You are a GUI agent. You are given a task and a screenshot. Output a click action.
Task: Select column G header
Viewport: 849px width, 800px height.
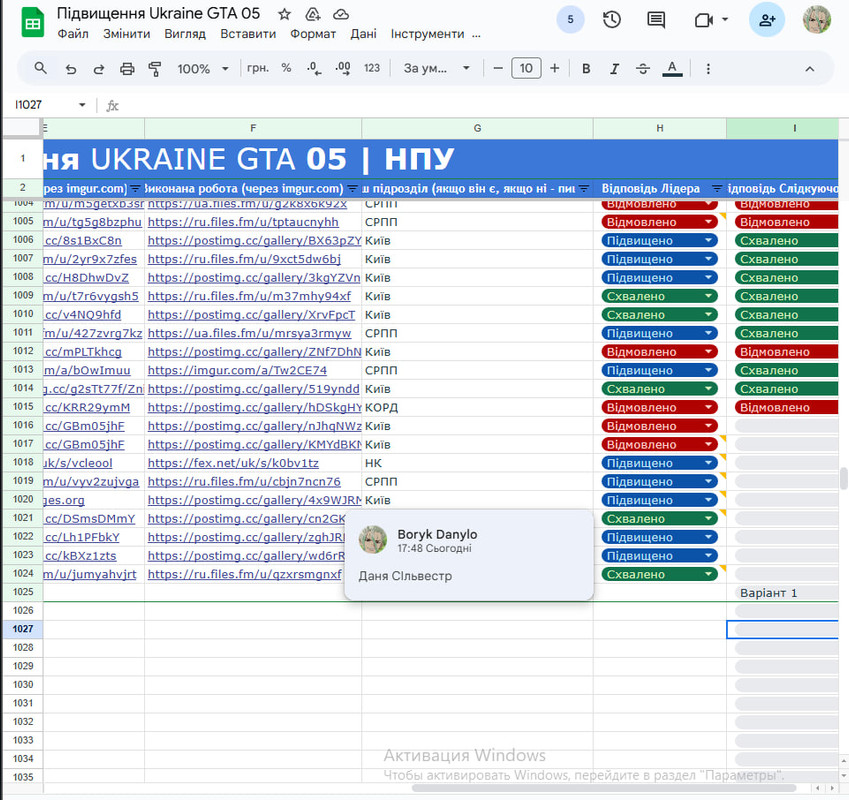click(x=477, y=128)
